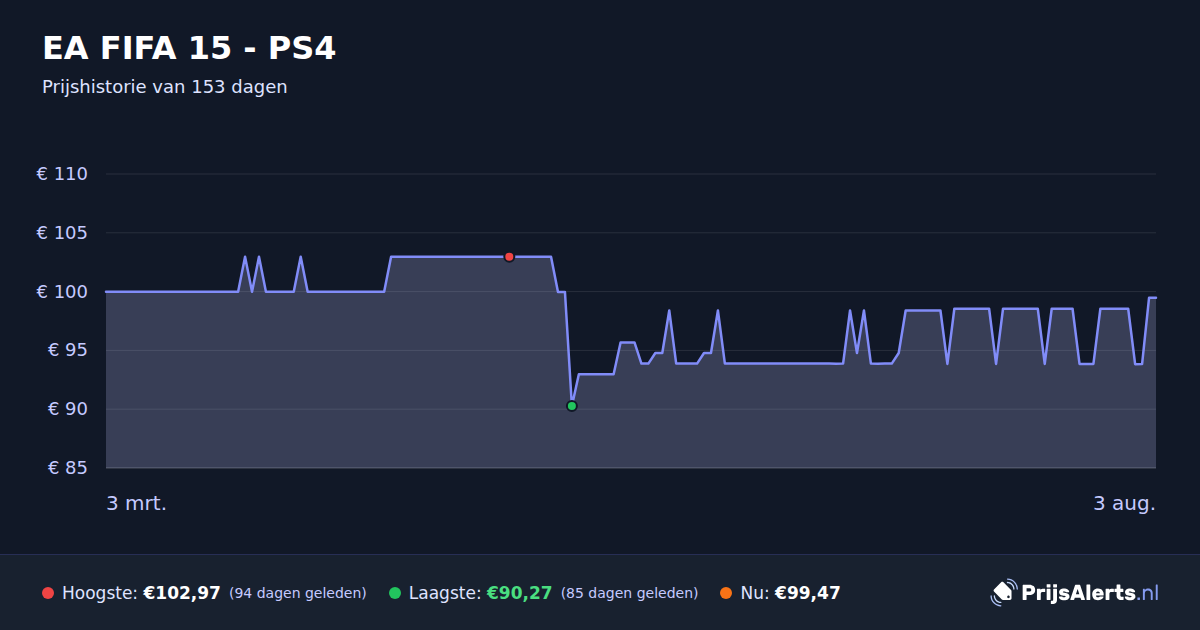Click the 'Nu:' legend label
This screenshot has width=1200, height=630.
coord(754,593)
